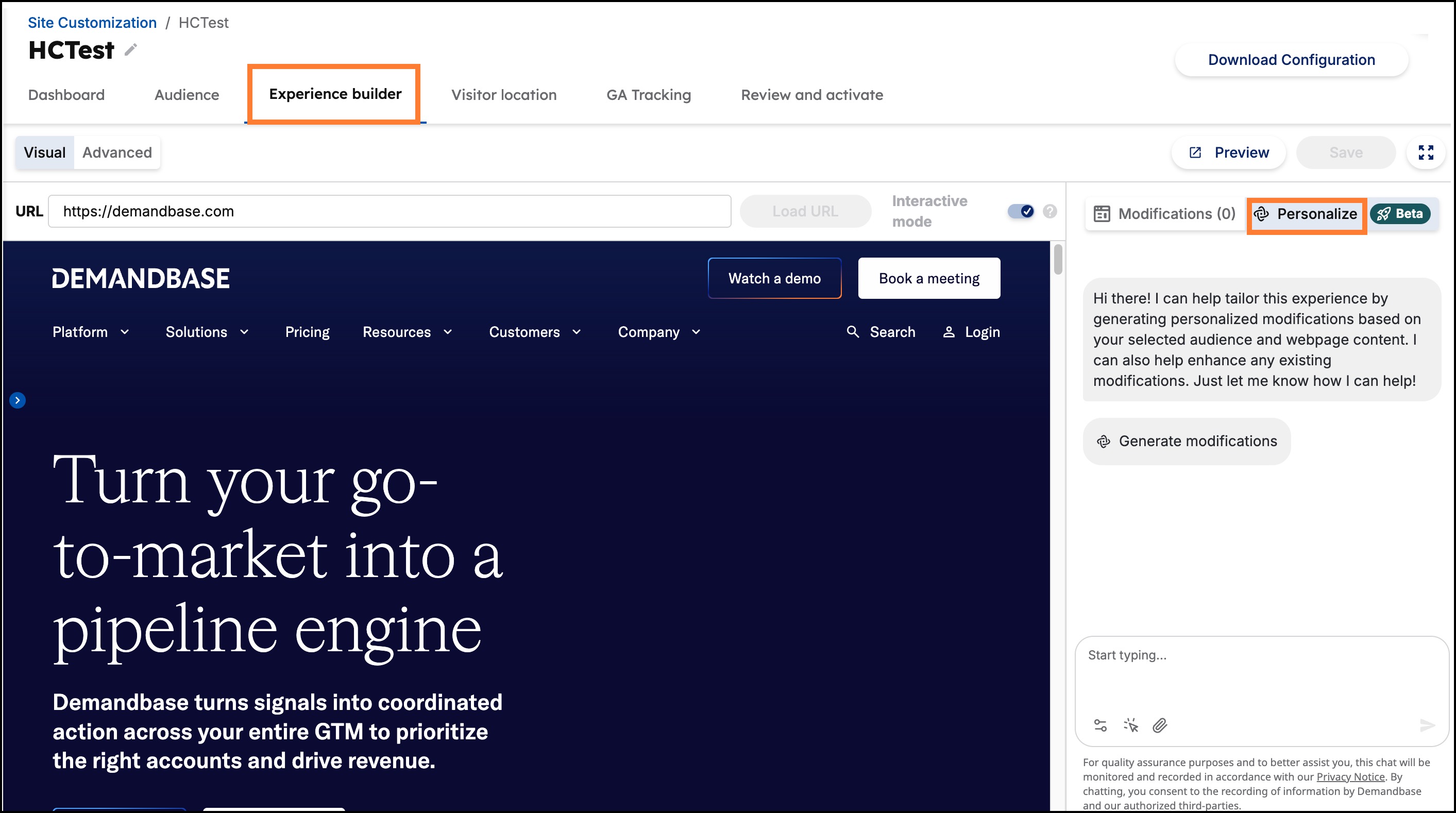The width and height of the screenshot is (1456, 813).
Task: Expand the blue left side panel arrow
Action: [x=18, y=400]
